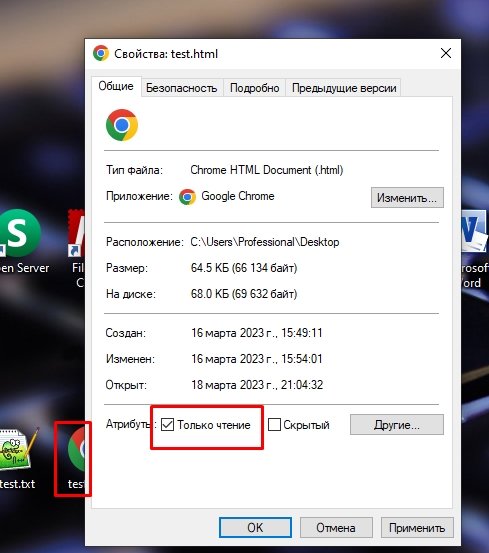Image resolution: width=489 pixels, height=553 pixels.
Task: Click the small Chrome icon beside Google Chrome
Action: coord(187,196)
